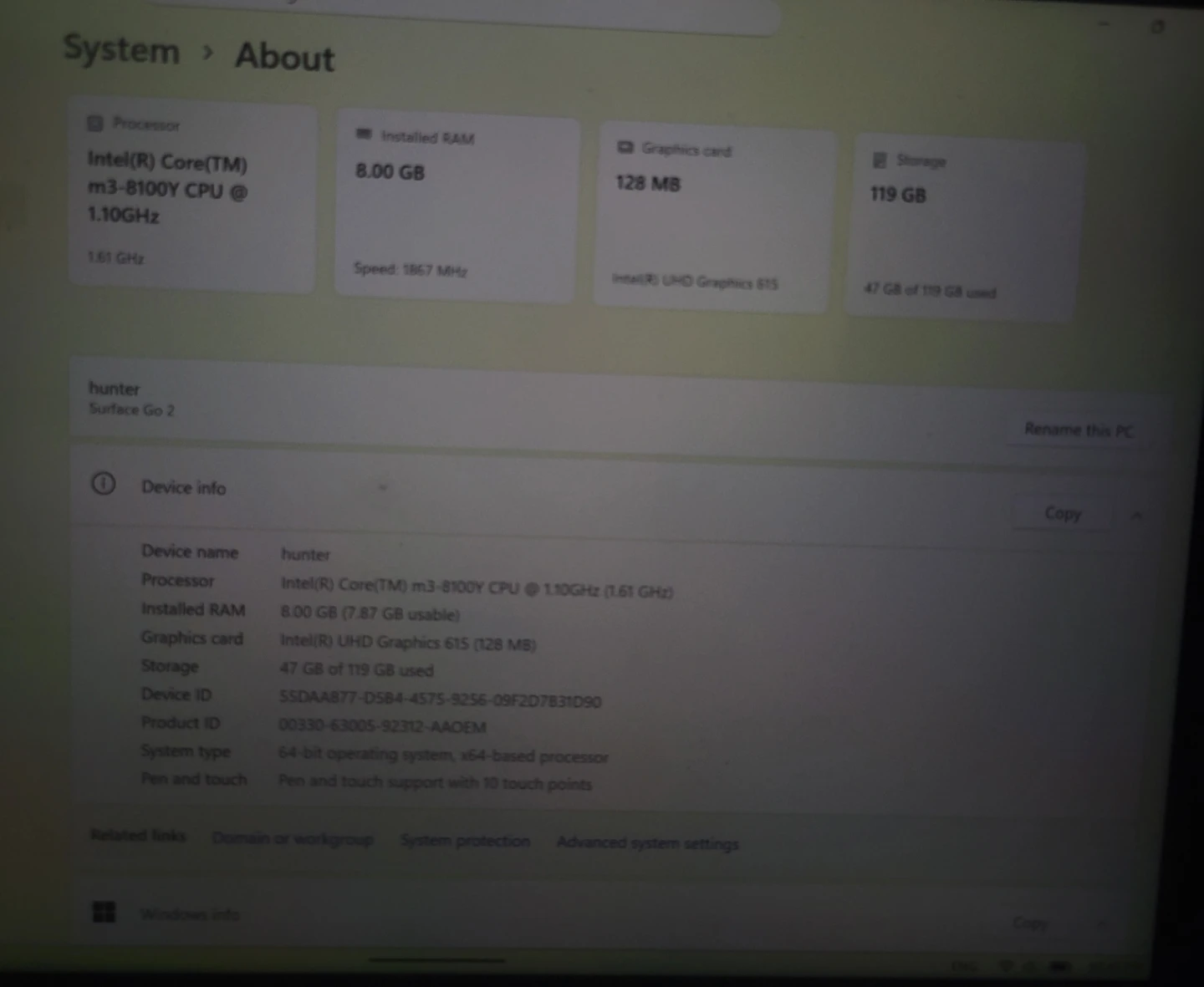This screenshot has width=1204, height=987.
Task: Click the 119 GB value in Storage card
Action: click(x=898, y=195)
